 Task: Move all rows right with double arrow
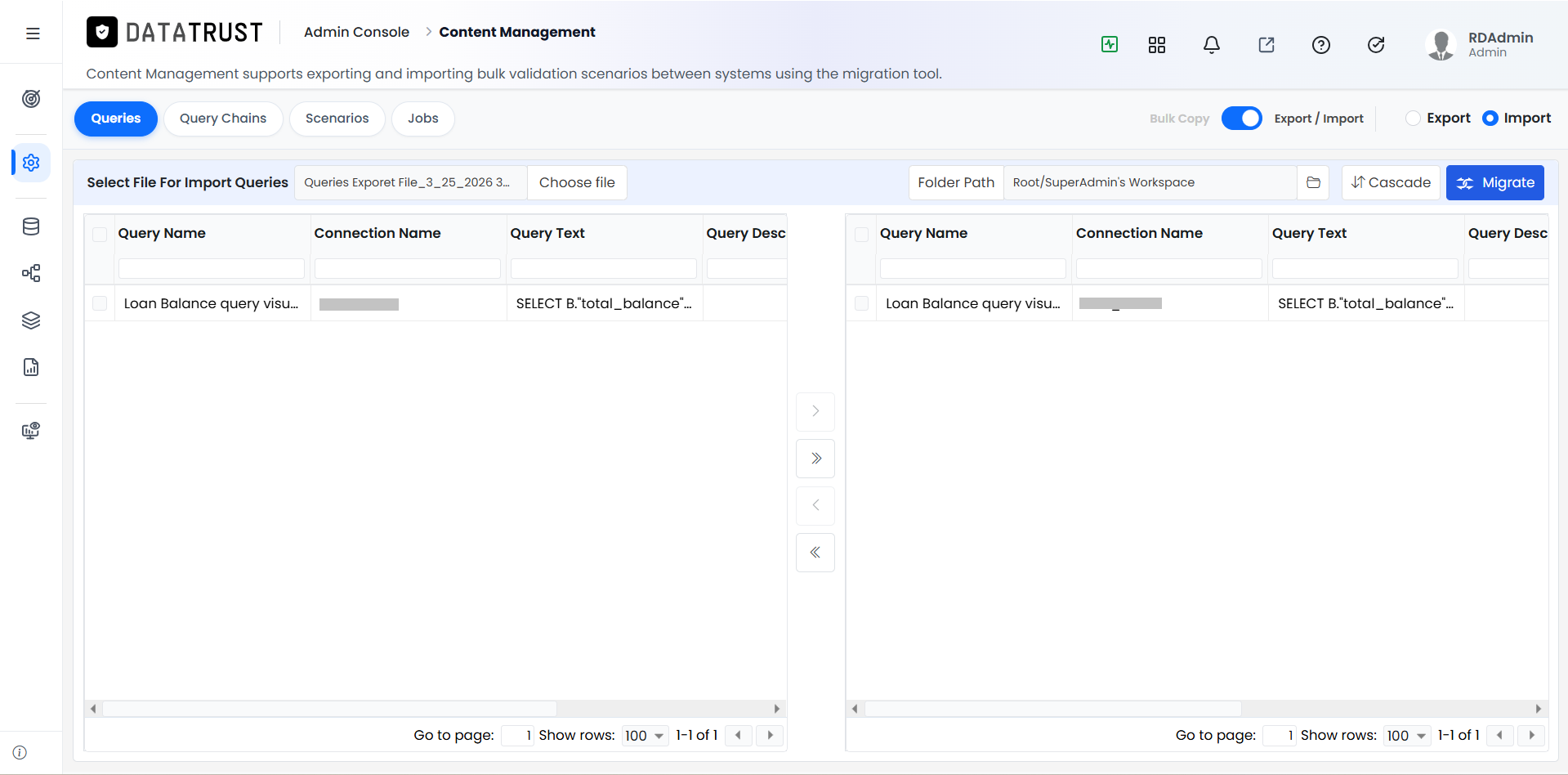click(x=815, y=458)
